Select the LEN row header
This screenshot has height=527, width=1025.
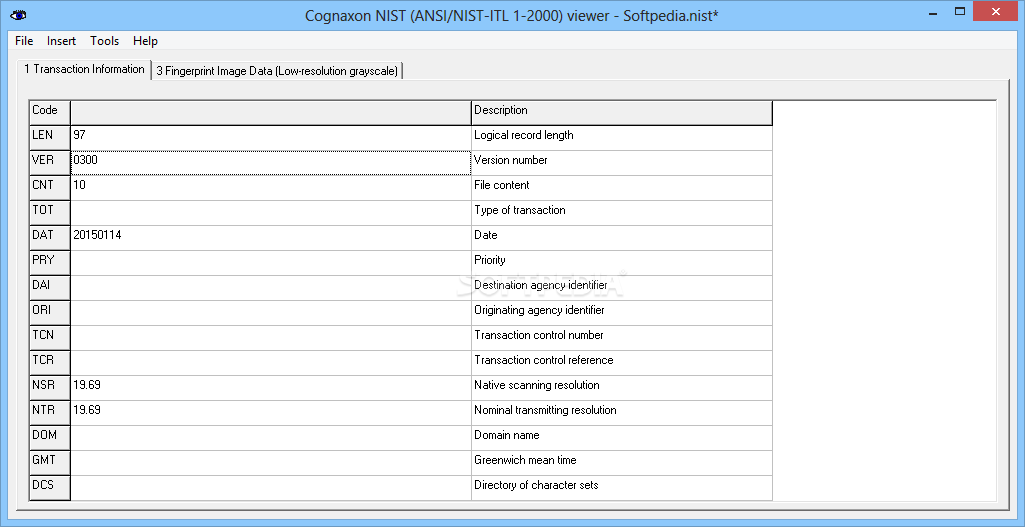pos(50,138)
